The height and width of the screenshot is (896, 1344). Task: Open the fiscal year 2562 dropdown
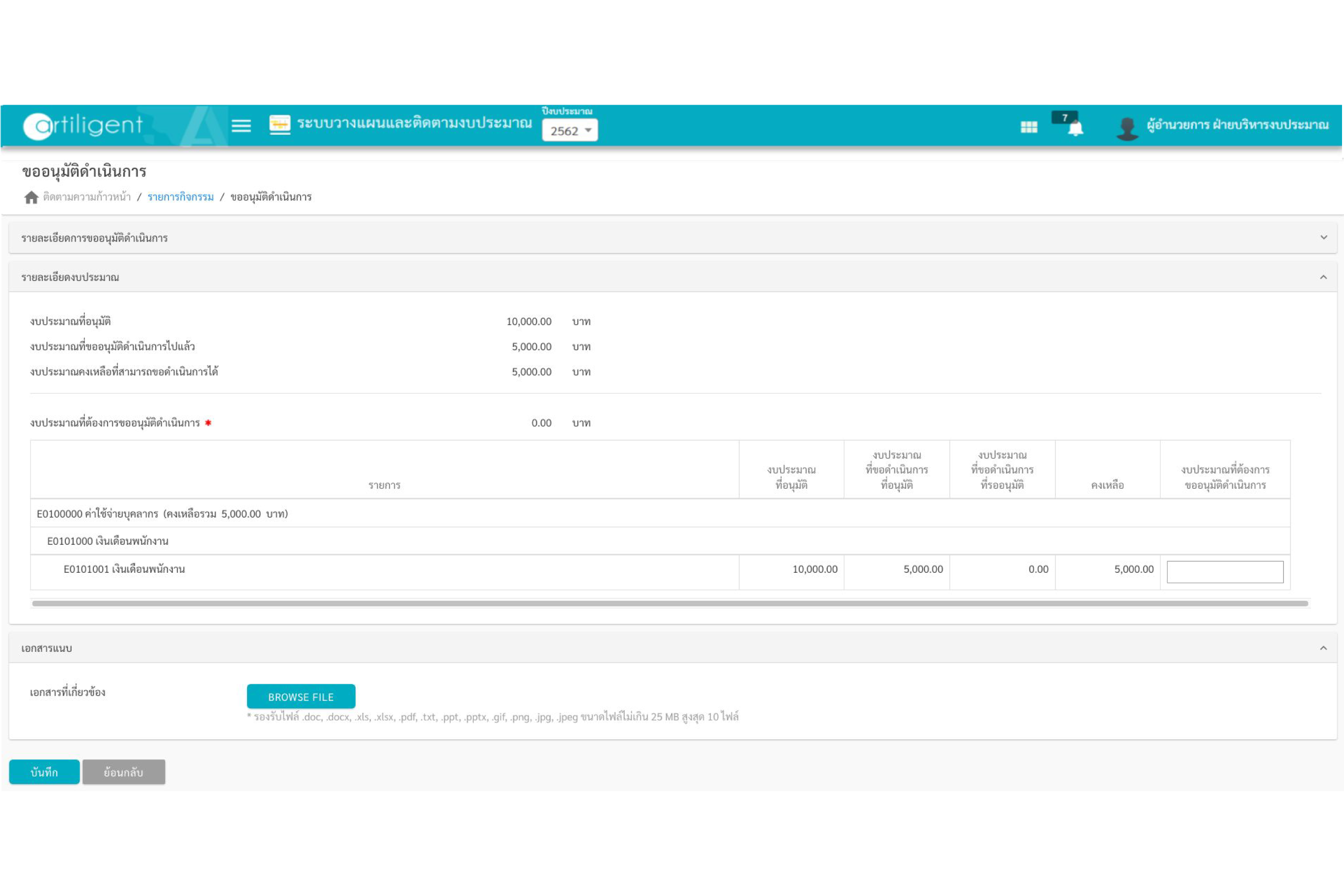[569, 131]
